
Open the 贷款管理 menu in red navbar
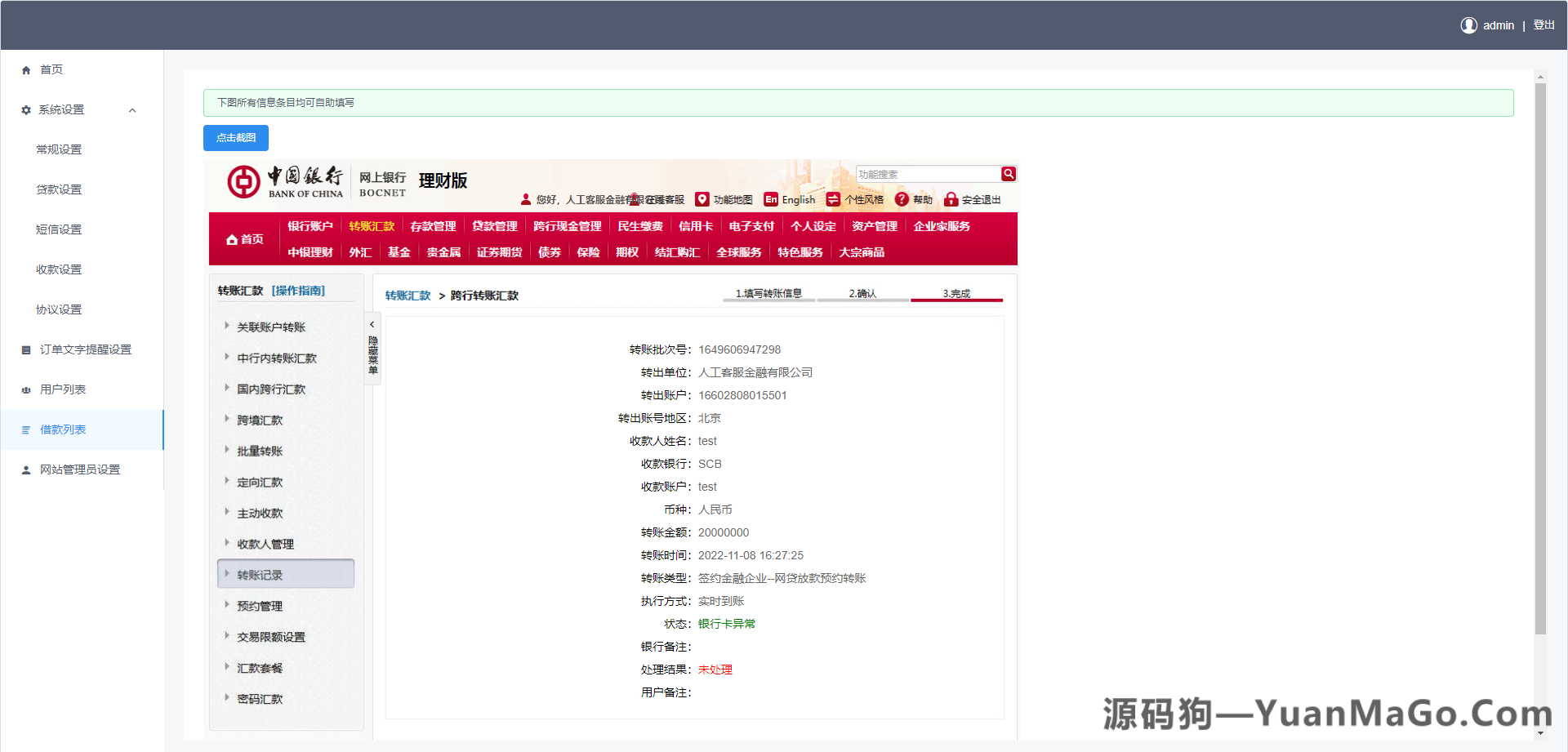(x=494, y=226)
